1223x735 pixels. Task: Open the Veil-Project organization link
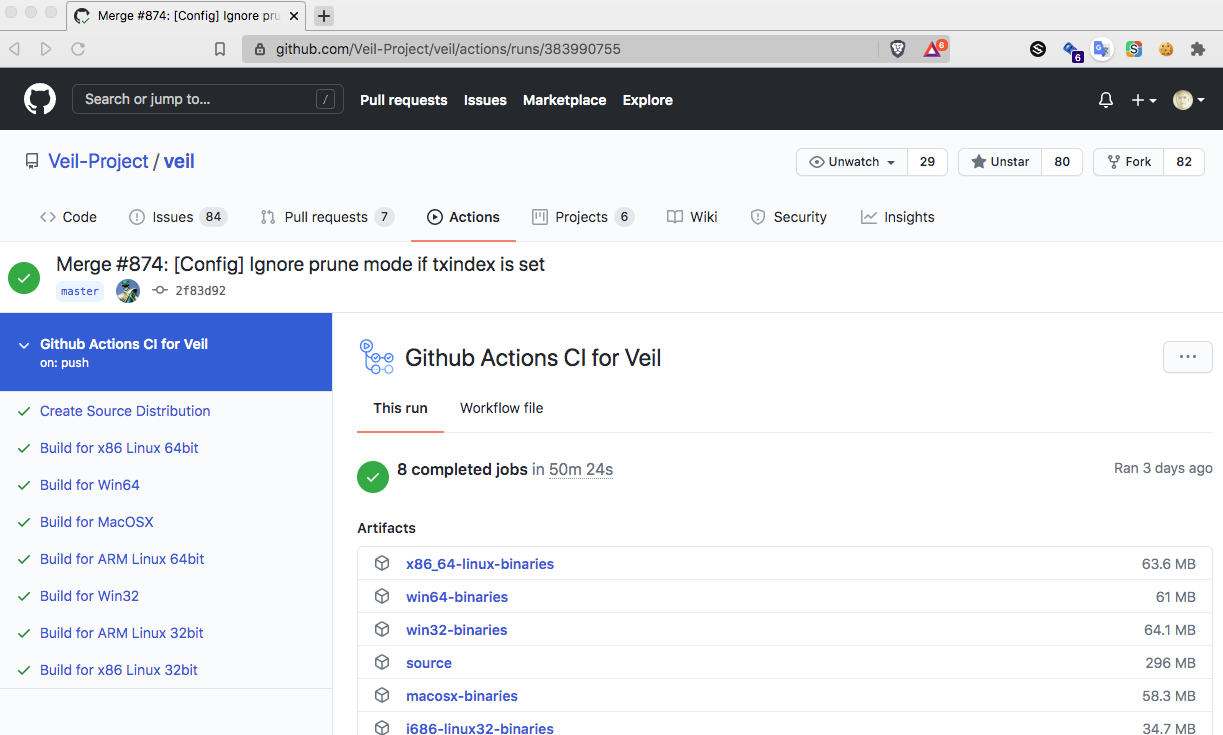click(x=98, y=161)
